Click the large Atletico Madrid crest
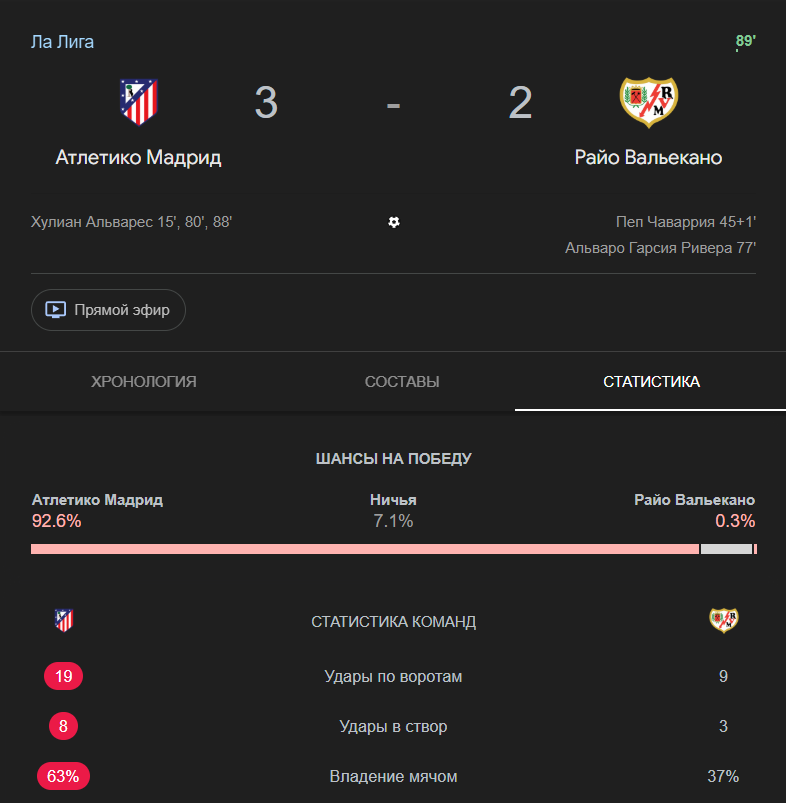Screen dimensions: 786x803 [x=138, y=102]
